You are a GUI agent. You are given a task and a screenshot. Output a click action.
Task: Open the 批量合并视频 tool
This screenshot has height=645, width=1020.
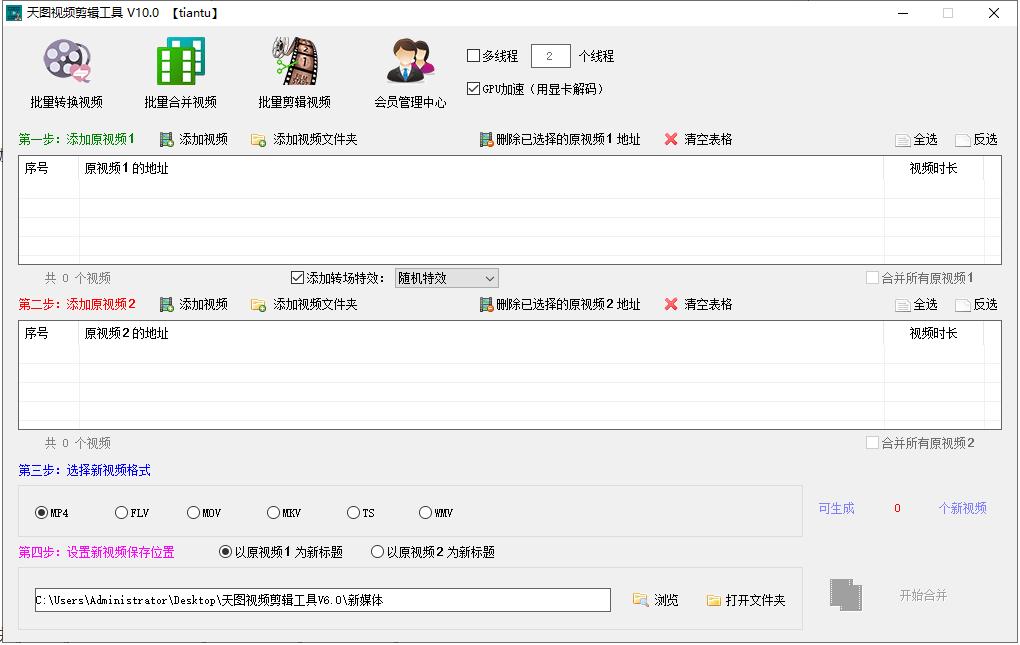pyautogui.click(x=178, y=70)
